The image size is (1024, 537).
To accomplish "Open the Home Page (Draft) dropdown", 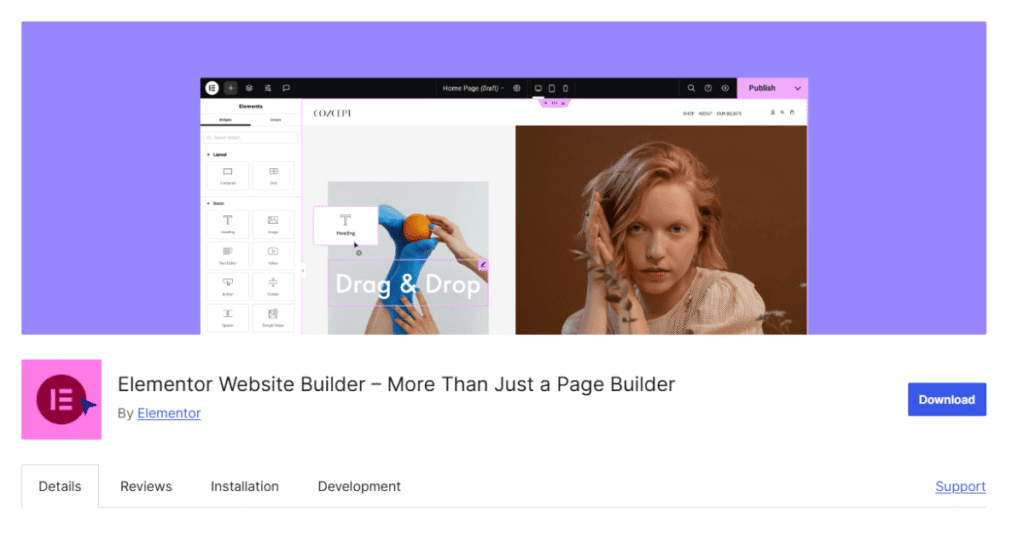I will 473,88.
